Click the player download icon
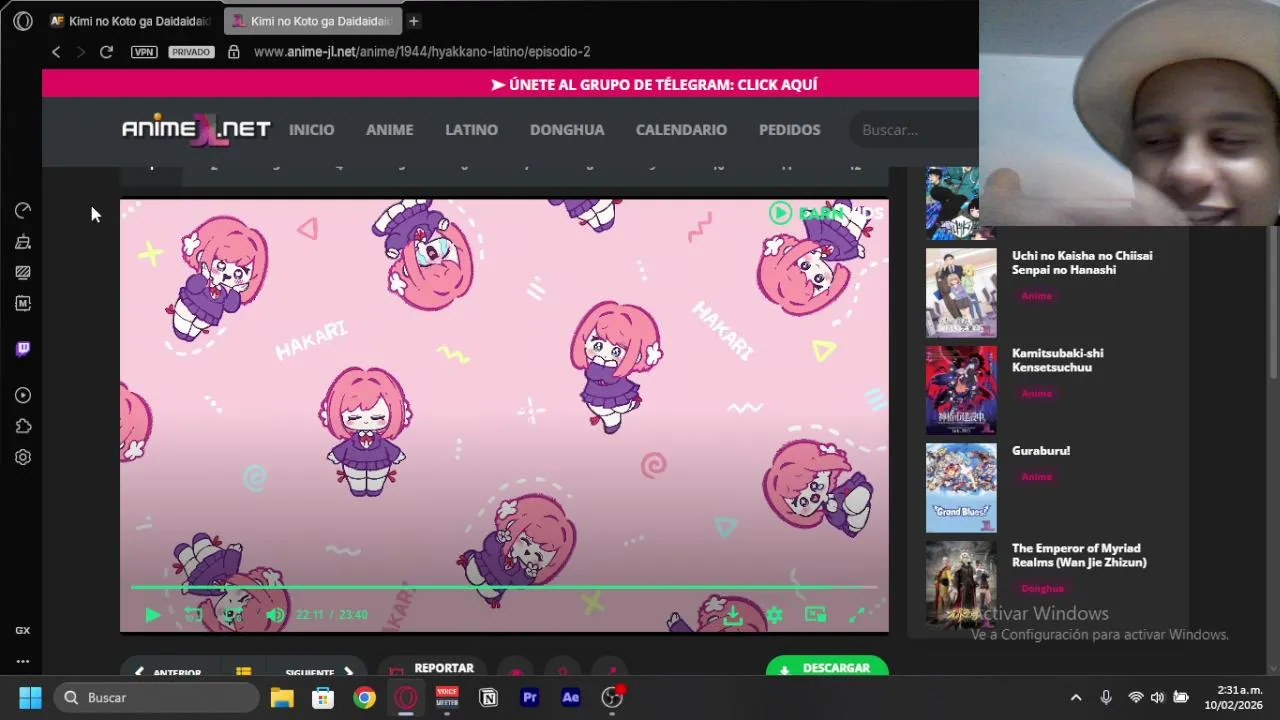The height and width of the screenshot is (720, 1280). tap(733, 615)
